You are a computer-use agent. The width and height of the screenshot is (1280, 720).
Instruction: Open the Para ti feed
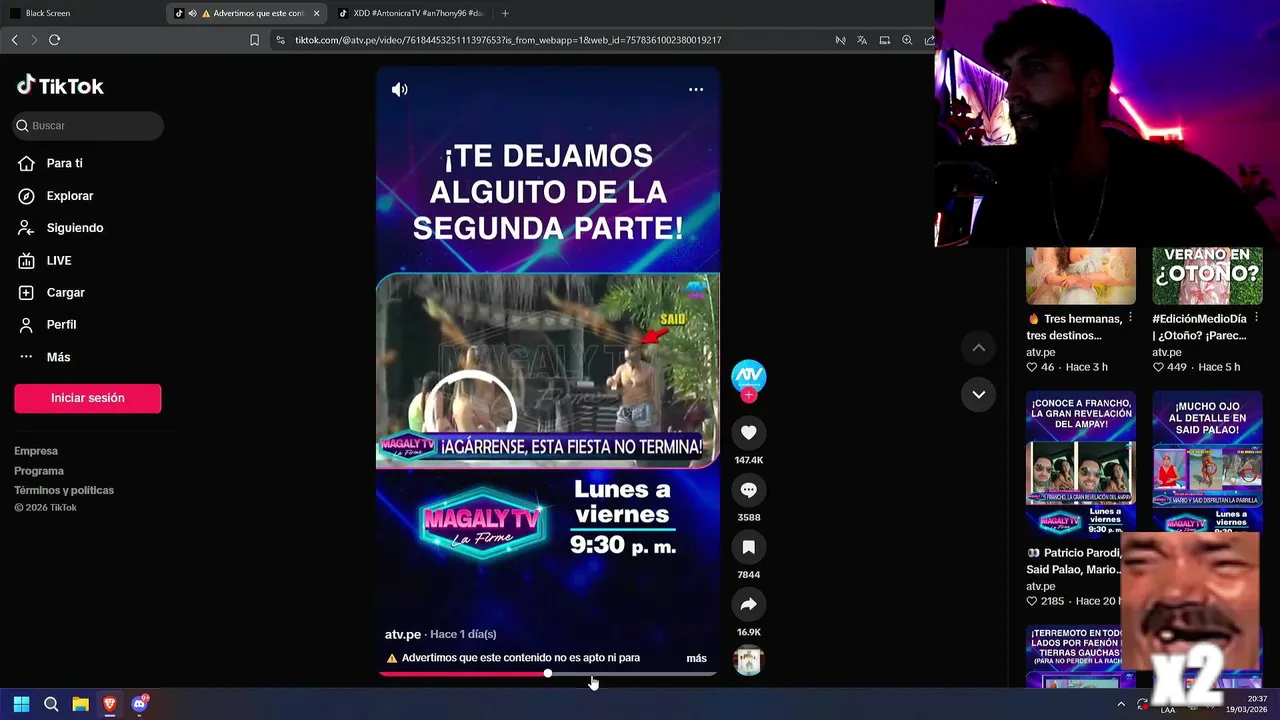click(64, 163)
